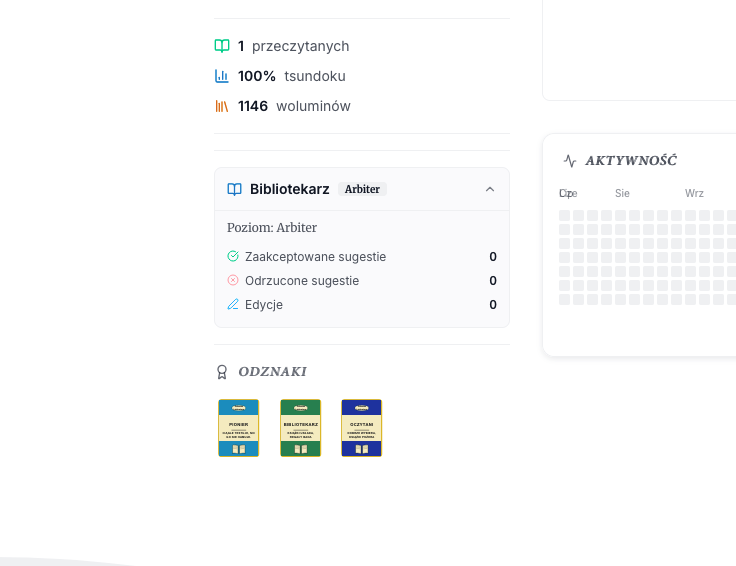Click the 'Wrz' month label in activity chart
Image resolution: width=736 pixels, height=566 pixels.
click(x=694, y=193)
